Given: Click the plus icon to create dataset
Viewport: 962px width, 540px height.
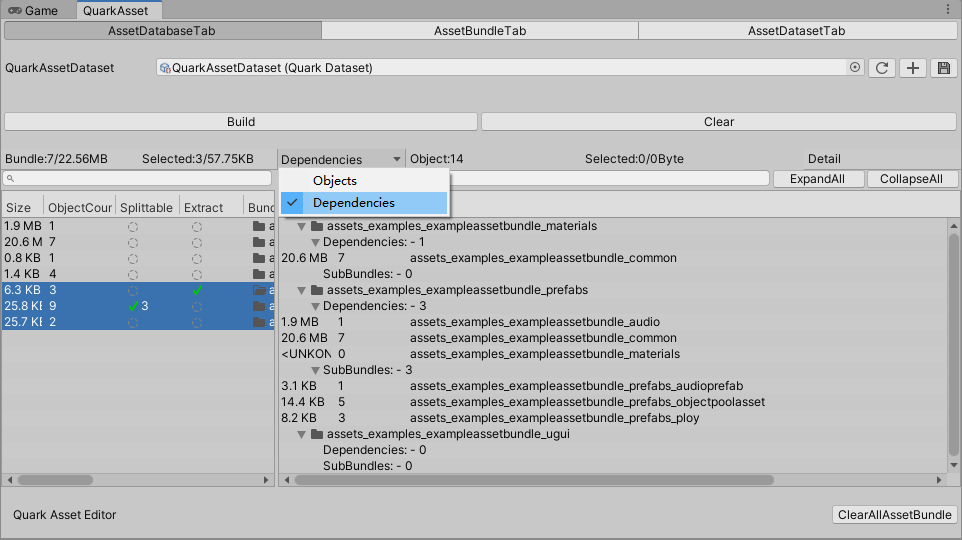Looking at the screenshot, I should pyautogui.click(x=913, y=68).
